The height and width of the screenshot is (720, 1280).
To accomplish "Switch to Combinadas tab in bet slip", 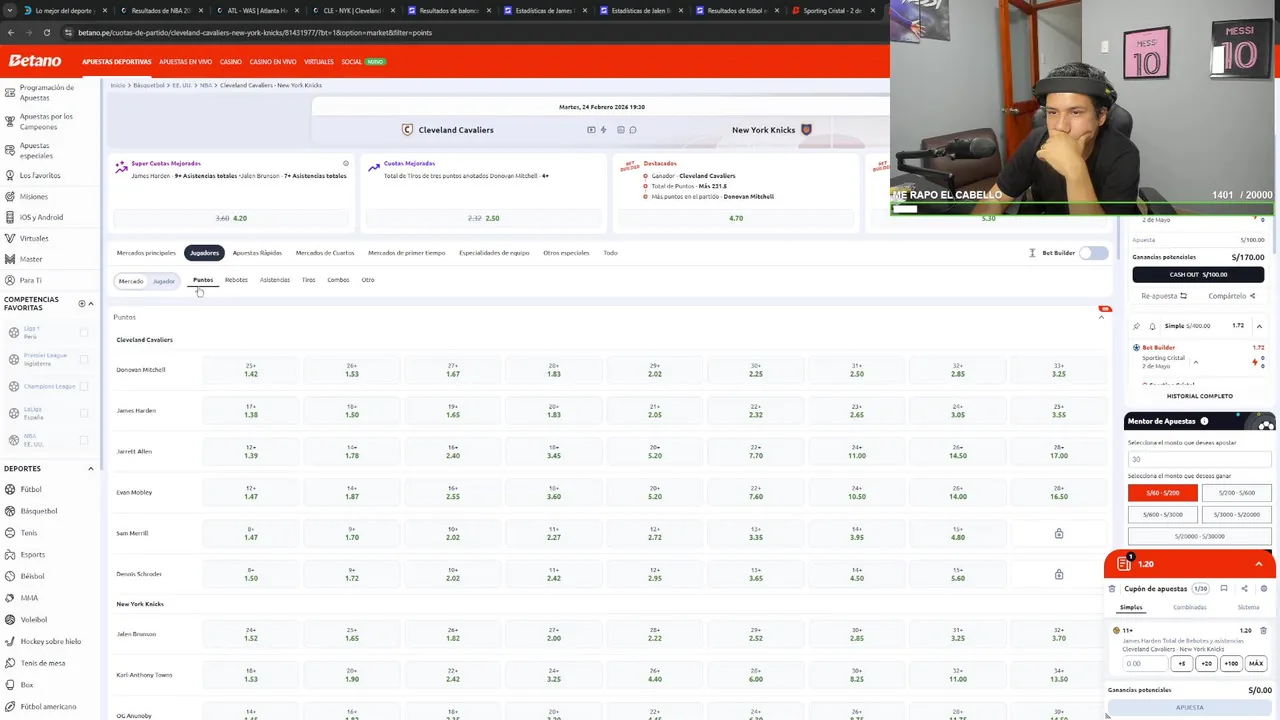I will pyautogui.click(x=1190, y=607).
